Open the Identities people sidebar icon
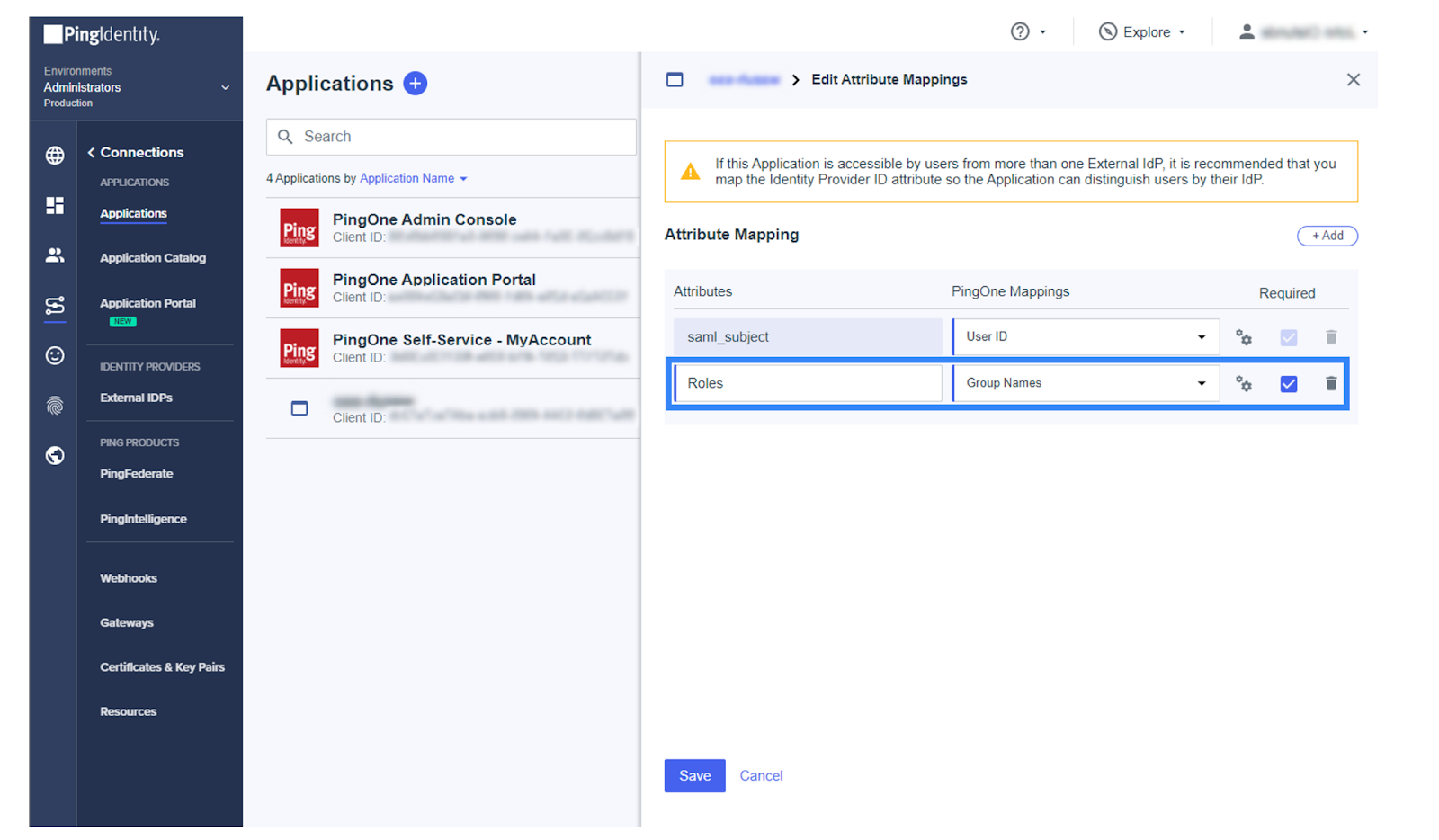This screenshot has height=840, width=1439. point(55,255)
